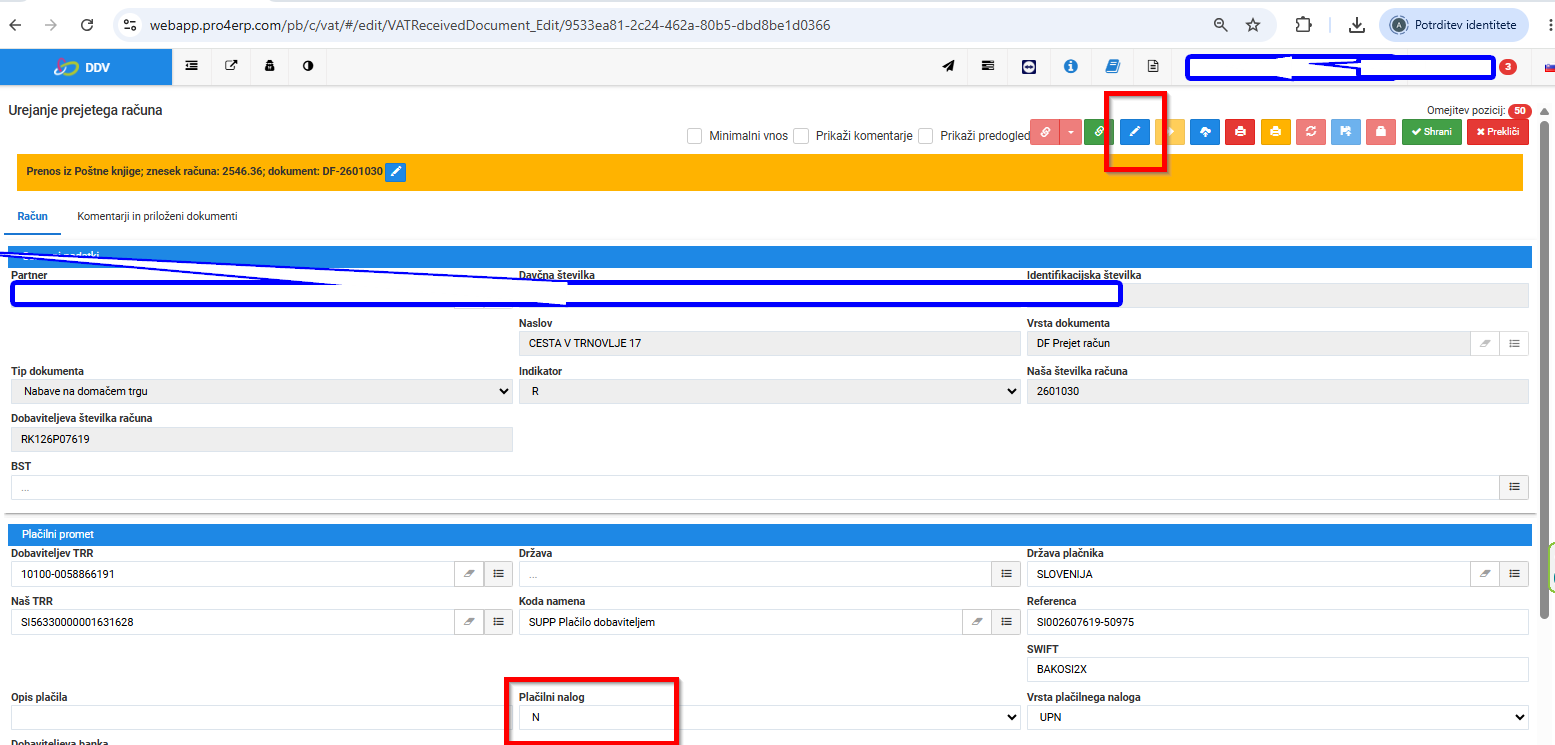Click the red print button

pyautogui.click(x=1240, y=131)
